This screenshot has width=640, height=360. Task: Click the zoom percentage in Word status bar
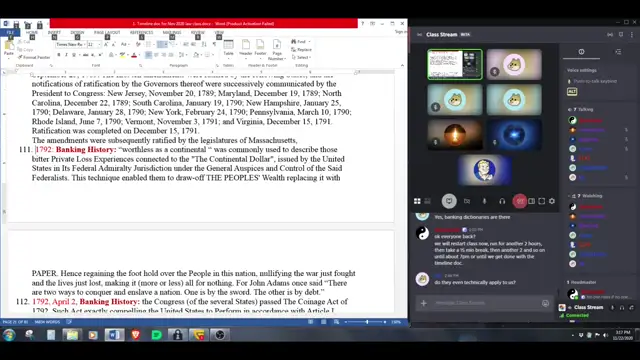tap(396, 322)
